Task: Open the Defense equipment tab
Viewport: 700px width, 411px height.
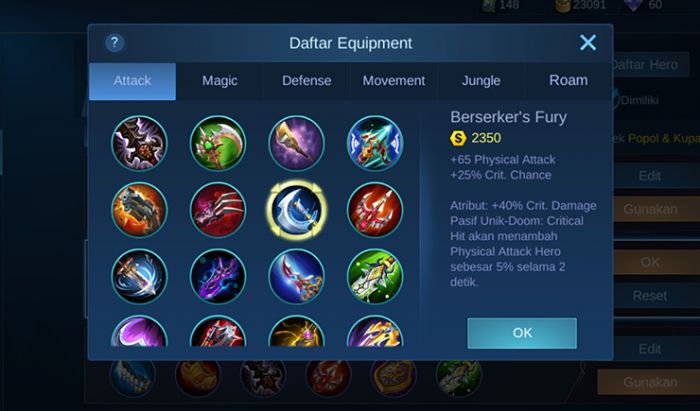Action: click(307, 81)
